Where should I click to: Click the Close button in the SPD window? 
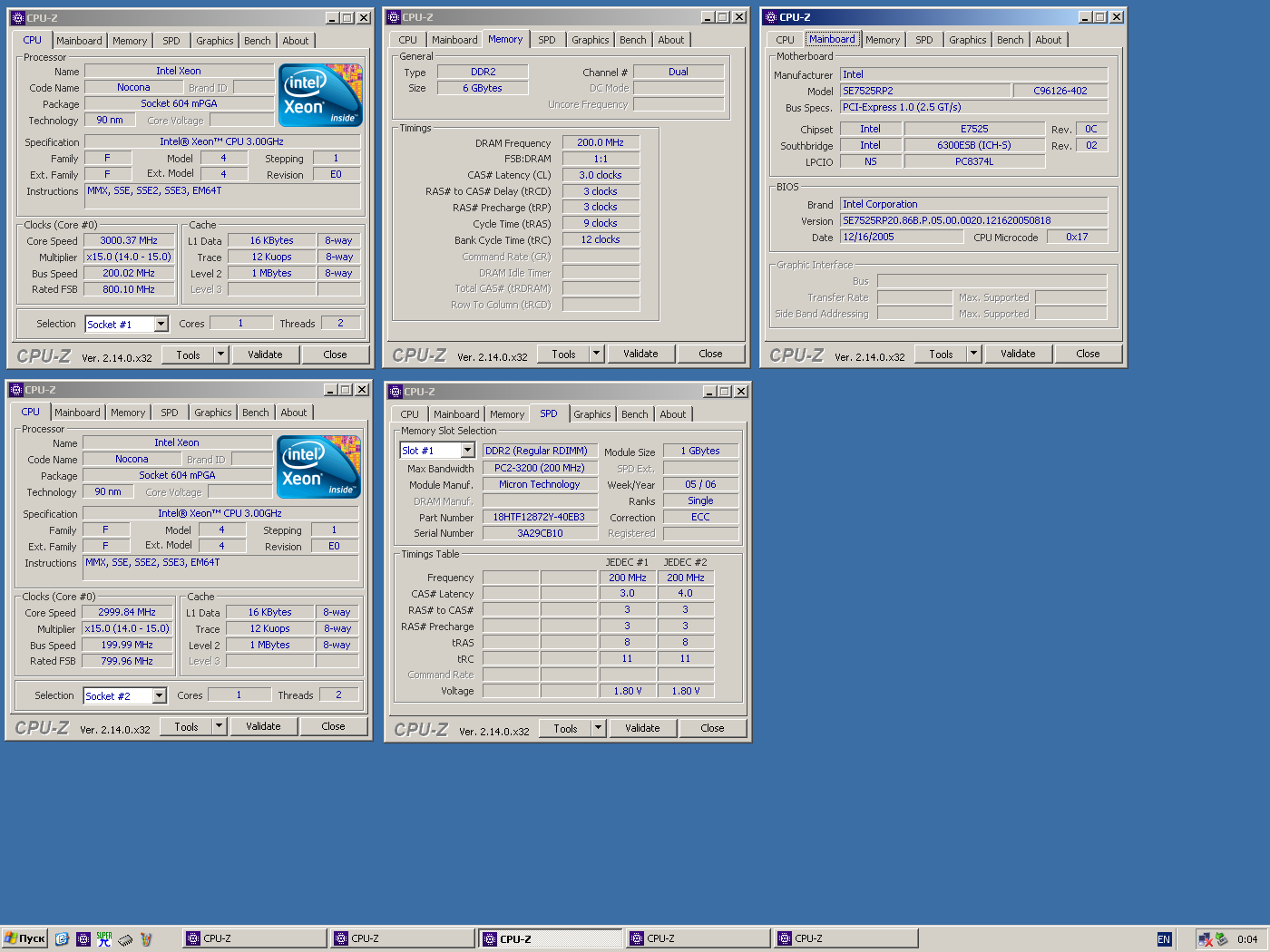click(x=712, y=728)
